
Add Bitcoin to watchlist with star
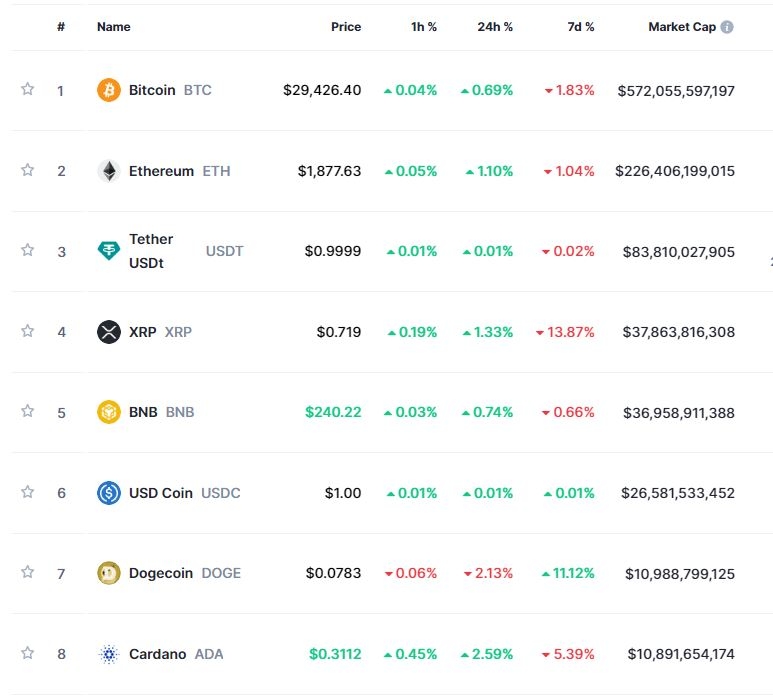click(28, 90)
